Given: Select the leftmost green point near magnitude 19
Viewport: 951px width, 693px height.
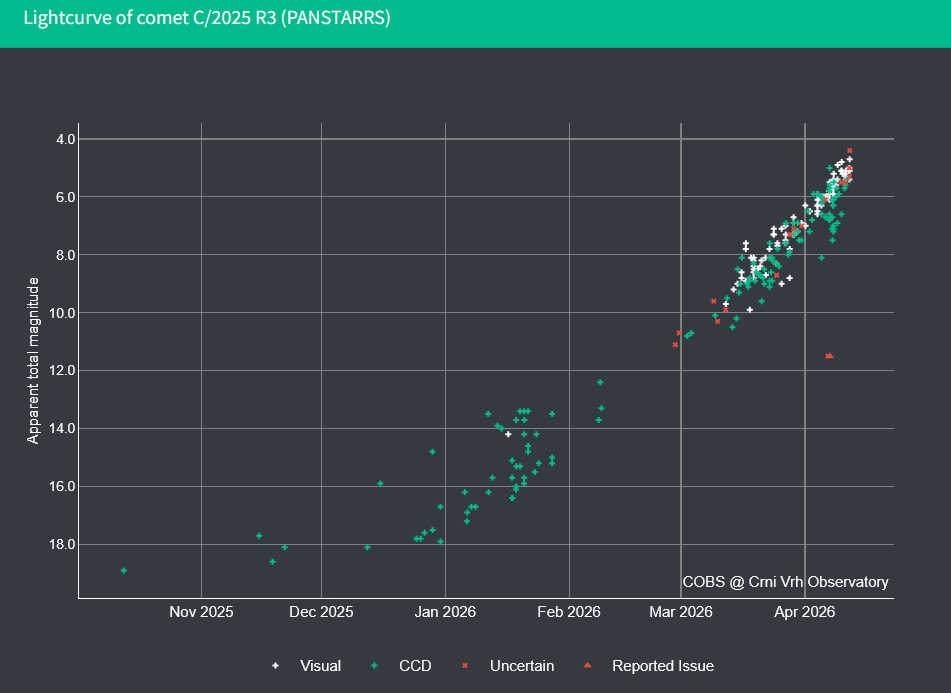Looking at the screenshot, I should [124, 570].
